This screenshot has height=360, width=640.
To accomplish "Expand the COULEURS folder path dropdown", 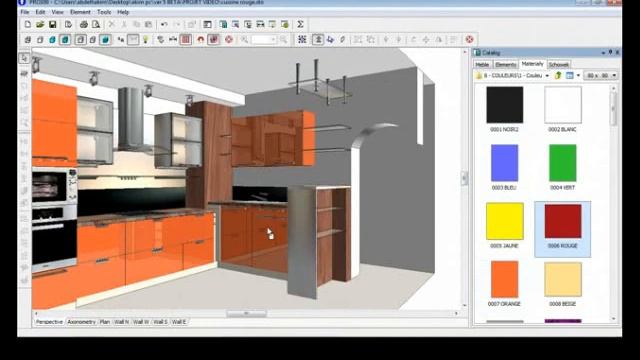I will (x=547, y=76).
